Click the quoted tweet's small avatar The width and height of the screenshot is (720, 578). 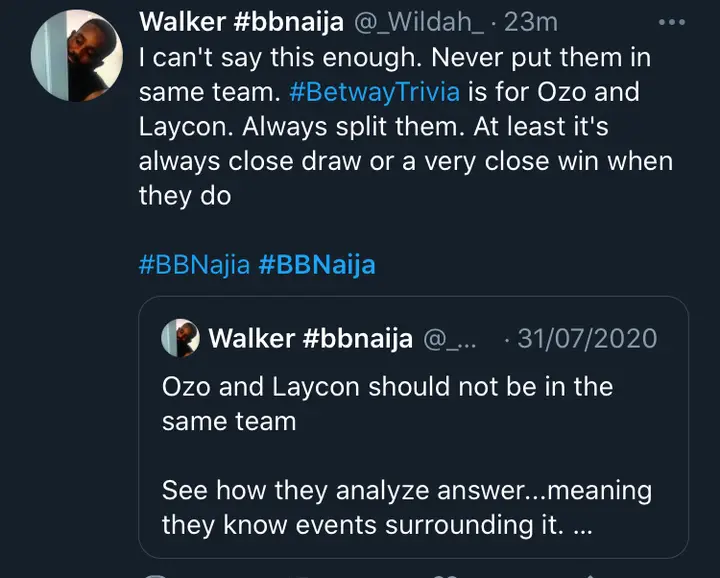click(x=180, y=338)
